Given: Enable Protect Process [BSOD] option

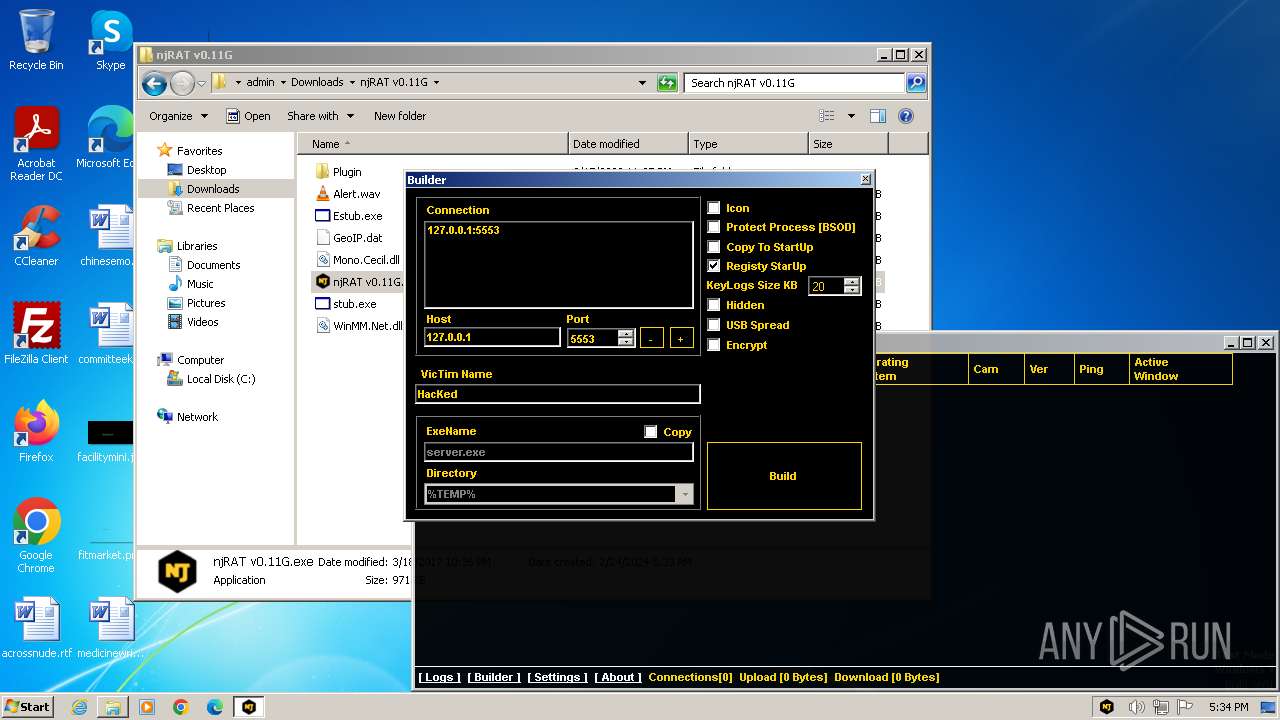Looking at the screenshot, I should click(x=714, y=227).
